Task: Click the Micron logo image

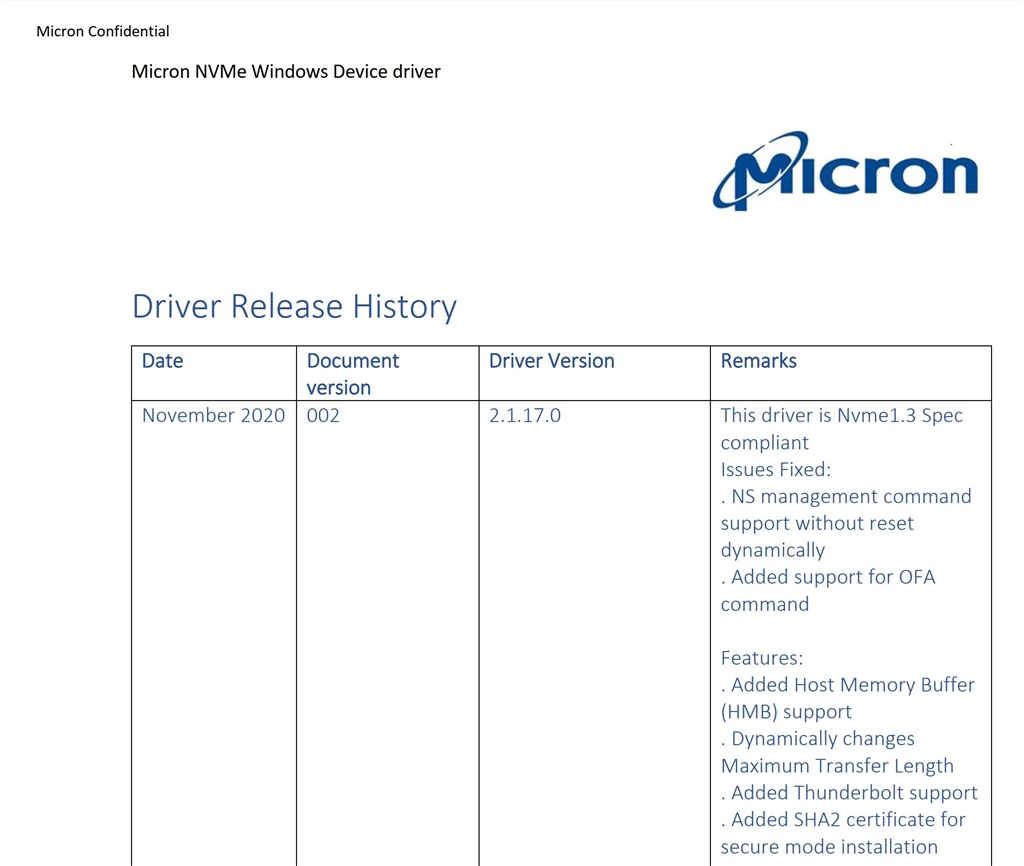Action: coord(845,170)
